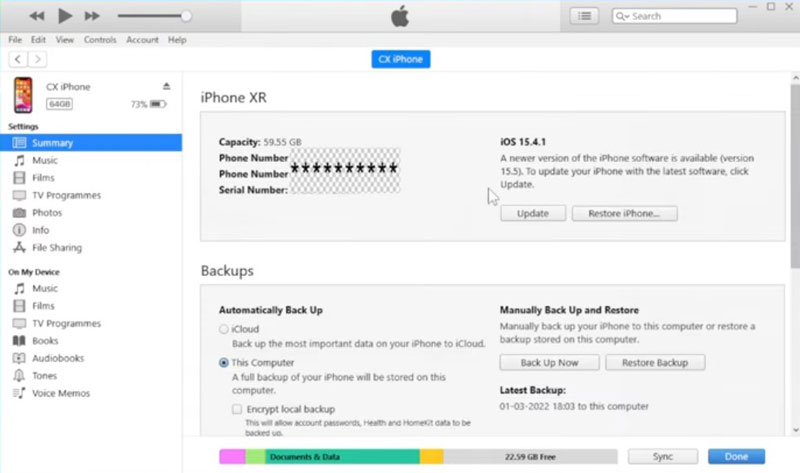This screenshot has height=473, width=800.
Task: Click the Documents & Data storage segment
Action: coord(342,457)
